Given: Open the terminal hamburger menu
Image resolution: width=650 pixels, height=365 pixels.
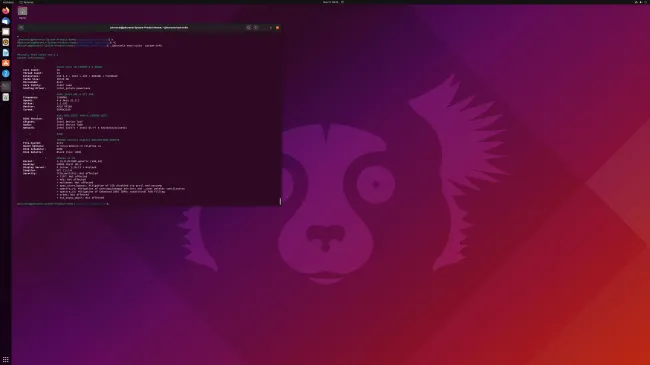Looking at the screenshot, I should coord(256,27).
